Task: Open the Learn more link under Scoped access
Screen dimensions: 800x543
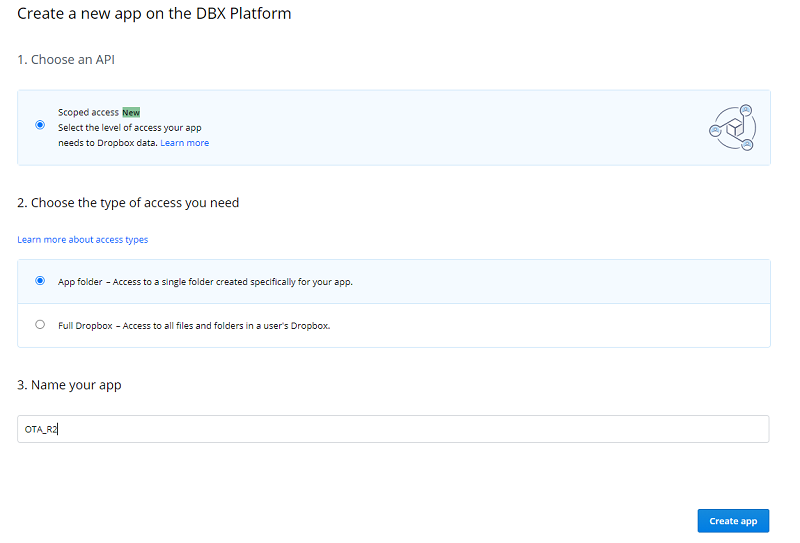Action: click(184, 143)
